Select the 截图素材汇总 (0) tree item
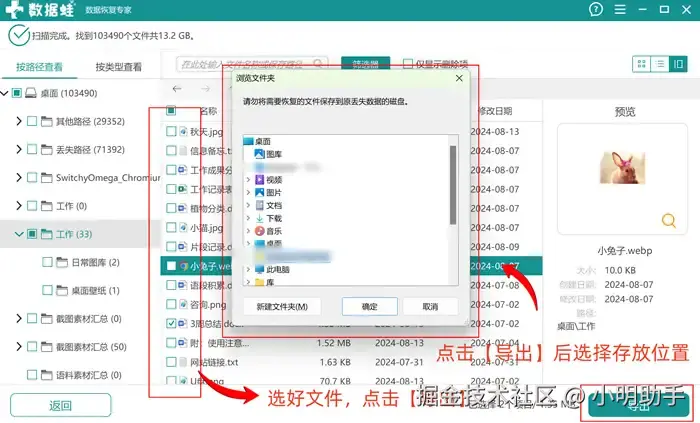The image size is (700, 423). pos(88,319)
